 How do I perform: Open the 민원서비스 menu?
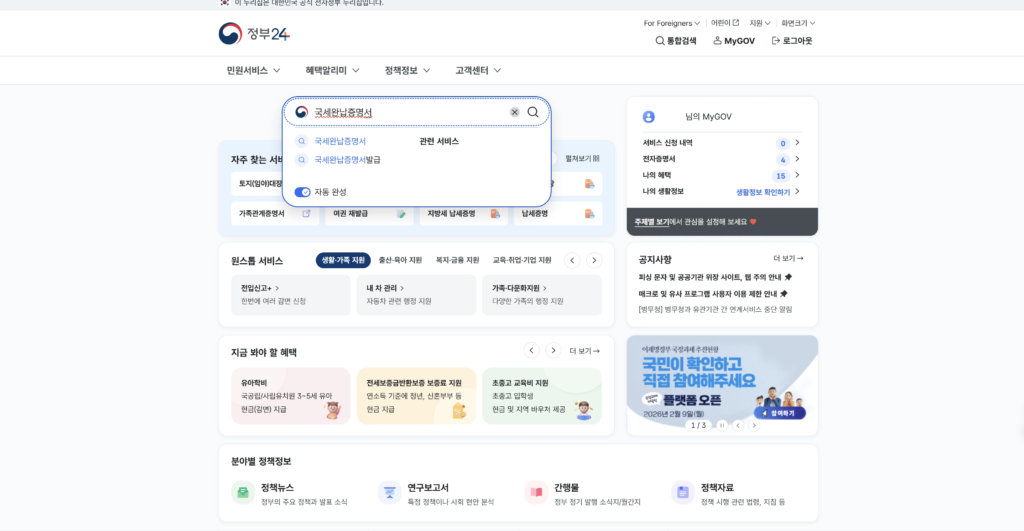point(253,71)
